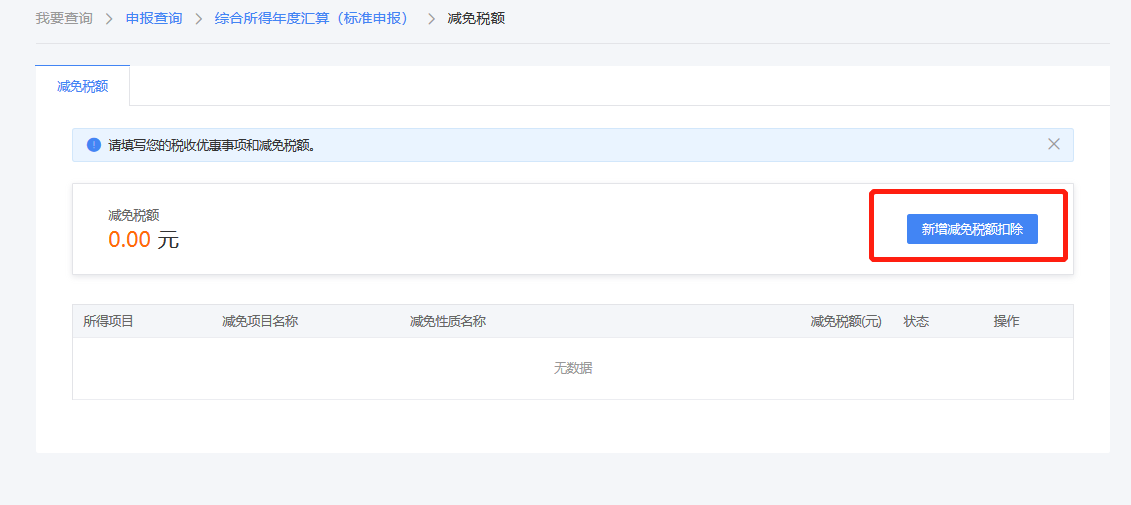1131x505 pixels.
Task: Click the 减免税额 breadcrumb item
Action: click(x=476, y=19)
